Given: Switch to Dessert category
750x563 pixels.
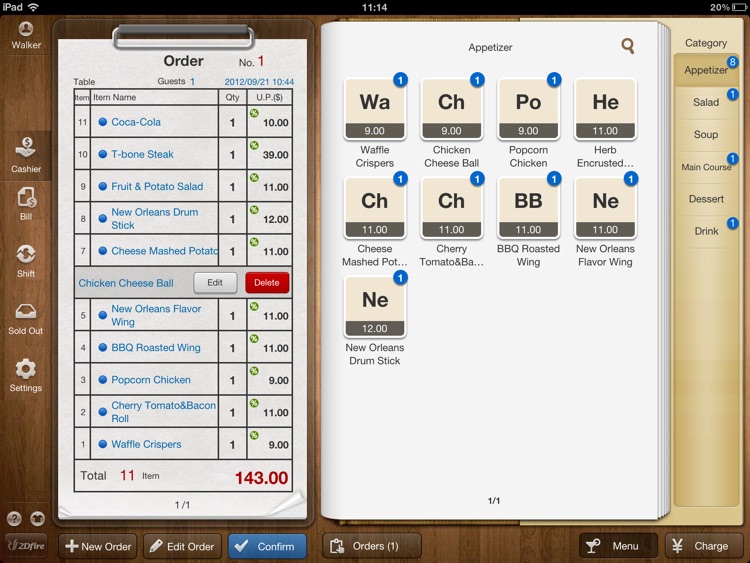Looking at the screenshot, I should [706, 199].
